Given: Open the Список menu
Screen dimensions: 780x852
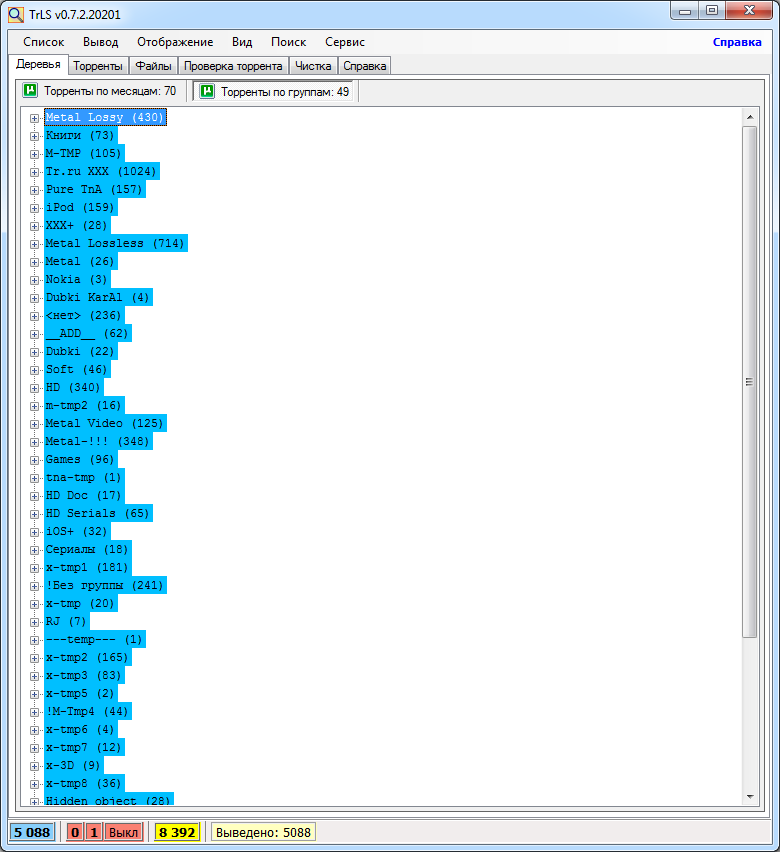Looking at the screenshot, I should [x=43, y=42].
